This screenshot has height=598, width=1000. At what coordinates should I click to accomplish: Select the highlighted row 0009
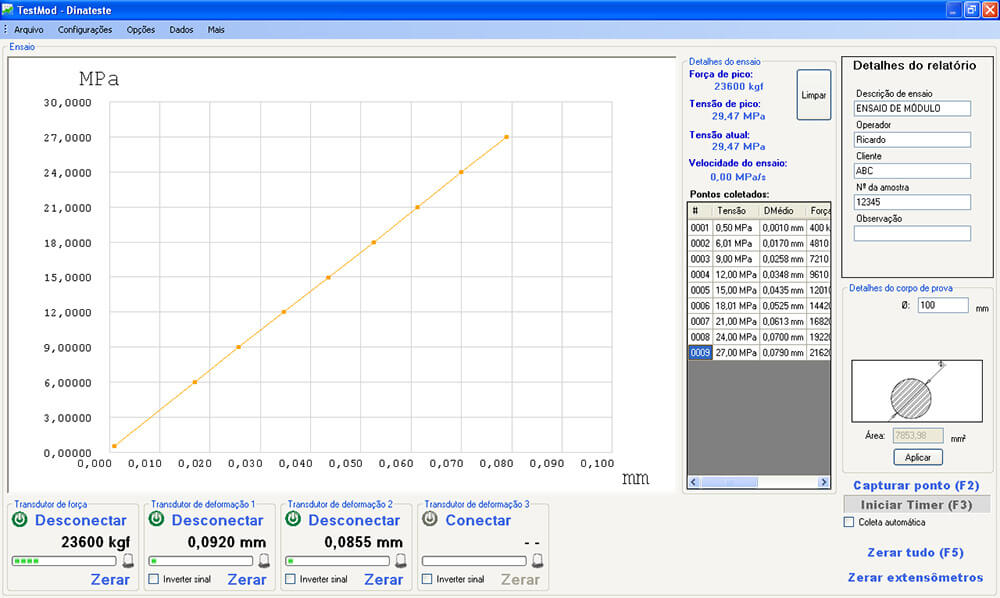coord(759,353)
